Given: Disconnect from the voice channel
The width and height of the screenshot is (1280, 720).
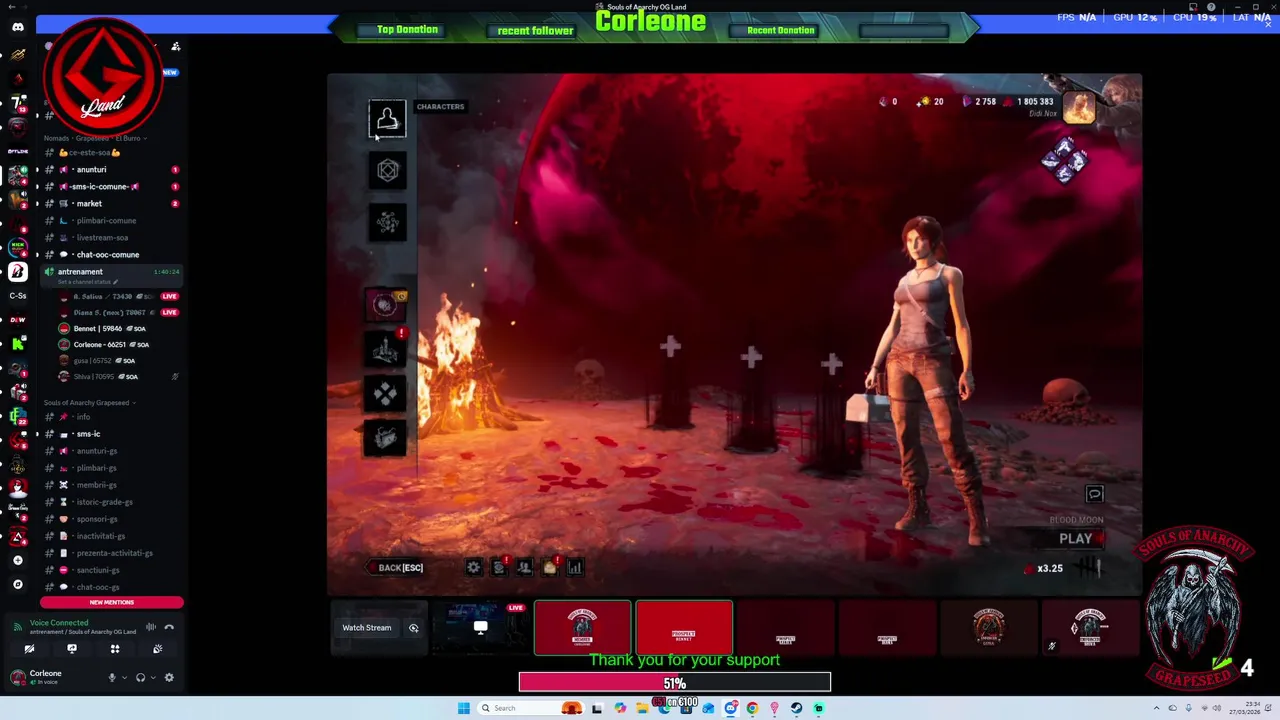Looking at the screenshot, I should click(x=169, y=627).
